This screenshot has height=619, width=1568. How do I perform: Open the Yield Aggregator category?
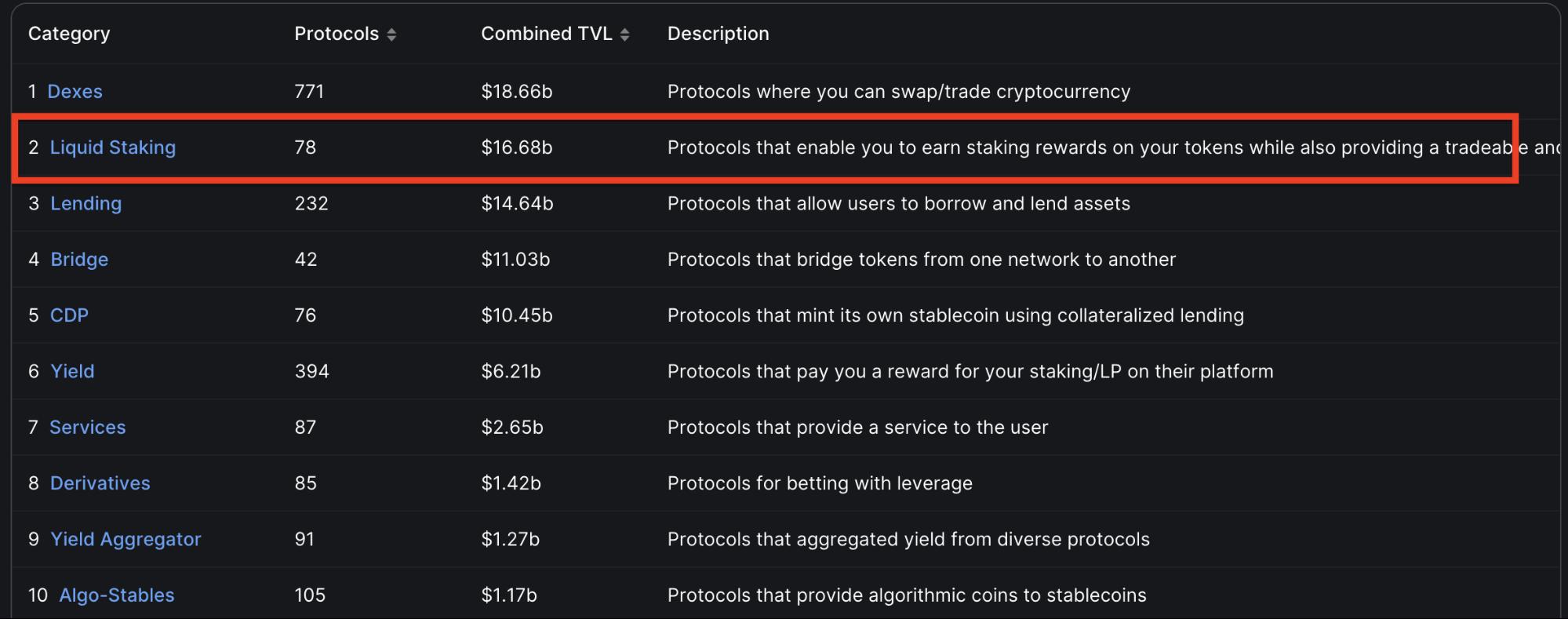click(126, 539)
